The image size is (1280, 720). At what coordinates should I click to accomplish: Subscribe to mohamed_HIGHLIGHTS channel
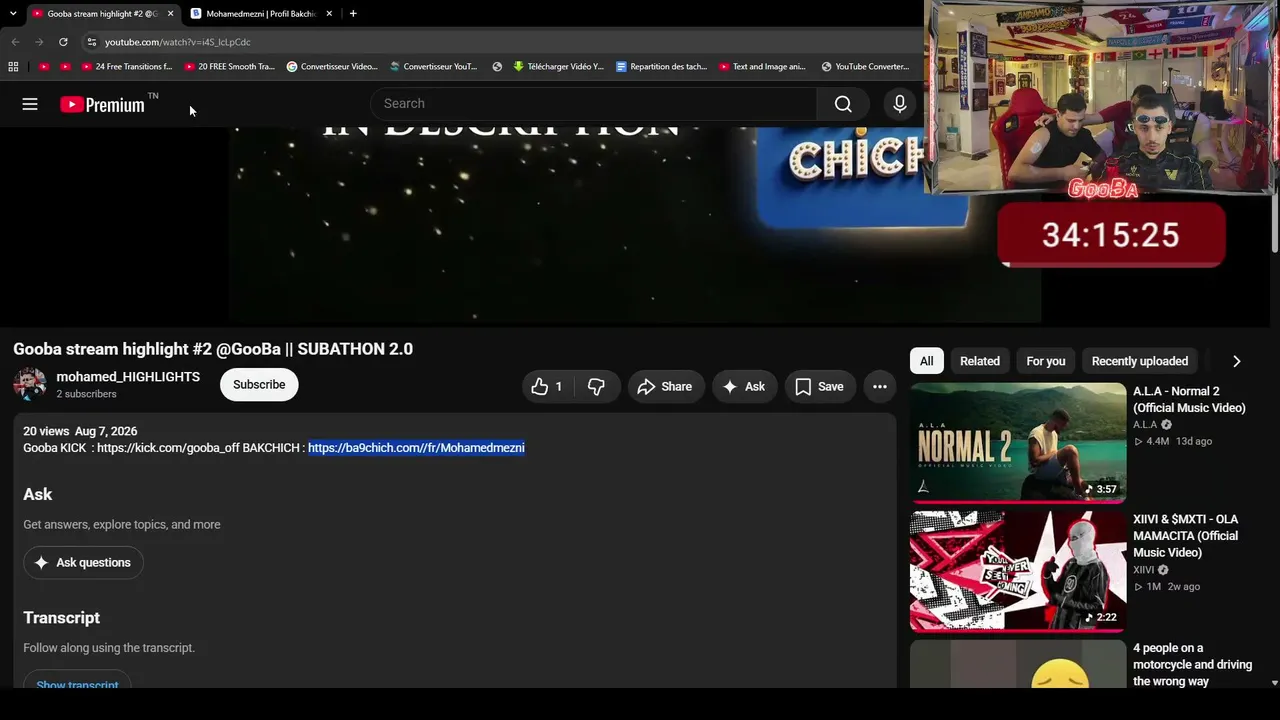click(x=259, y=385)
